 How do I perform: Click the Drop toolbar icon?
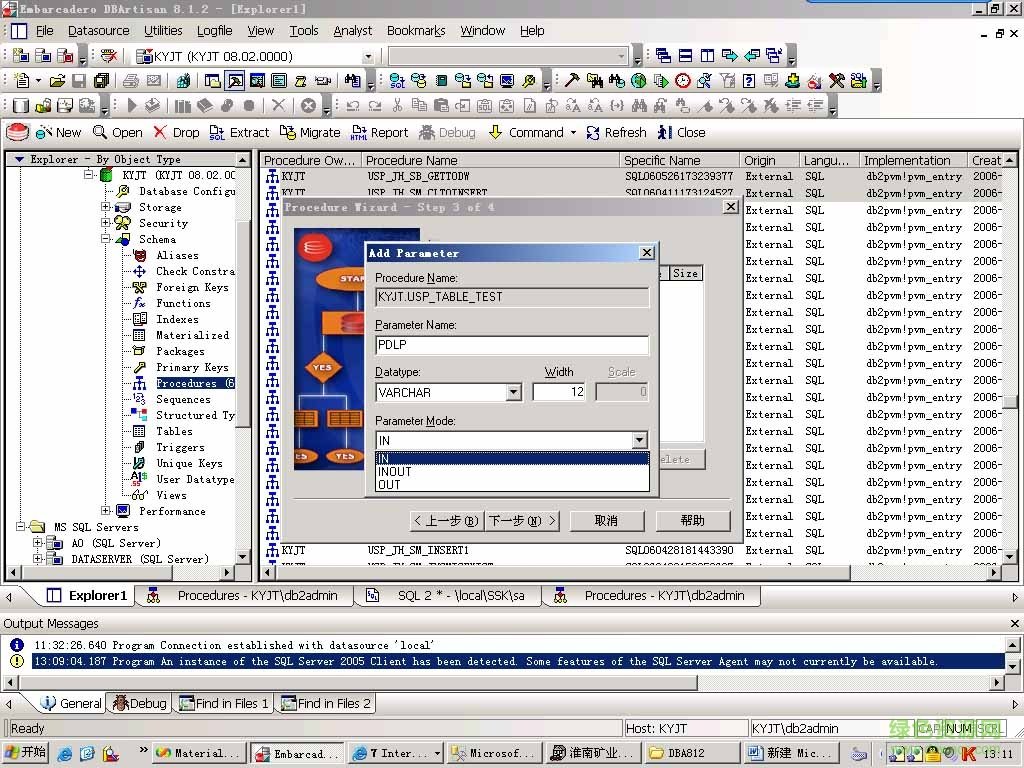pyautogui.click(x=160, y=132)
